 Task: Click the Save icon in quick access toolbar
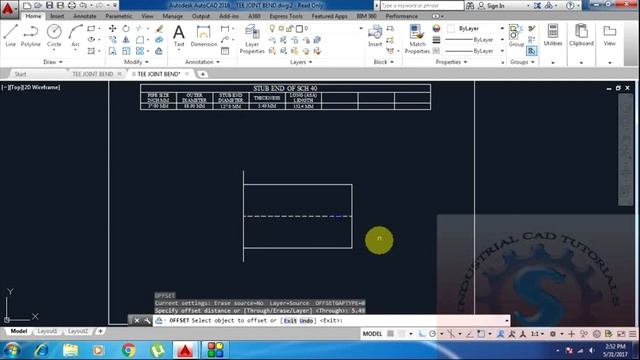click(x=49, y=6)
